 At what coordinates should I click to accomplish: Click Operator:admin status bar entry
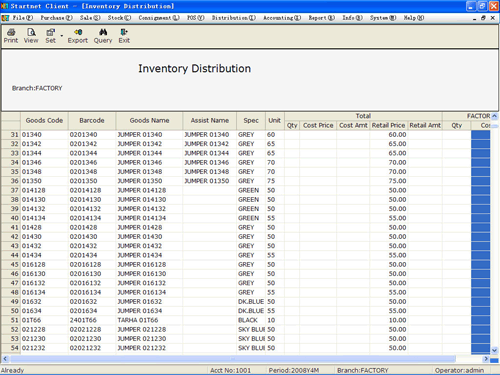click(459, 370)
